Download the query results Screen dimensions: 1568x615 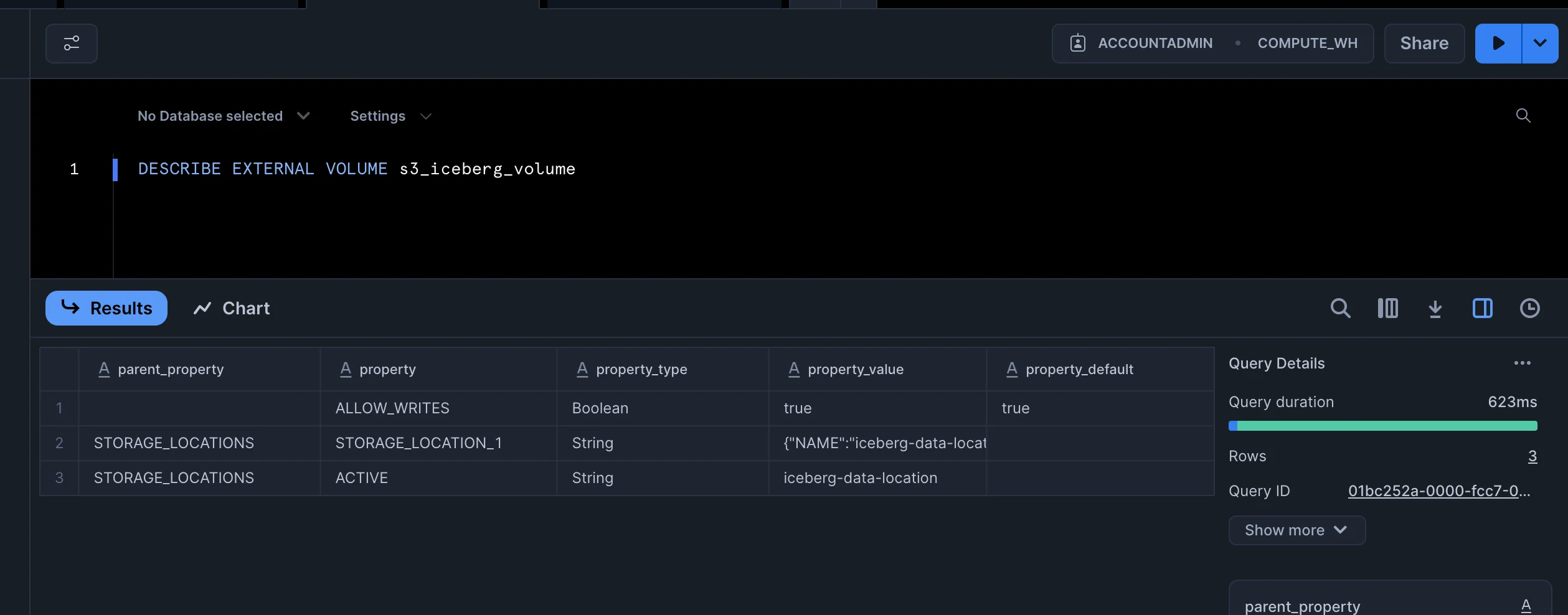coord(1435,308)
